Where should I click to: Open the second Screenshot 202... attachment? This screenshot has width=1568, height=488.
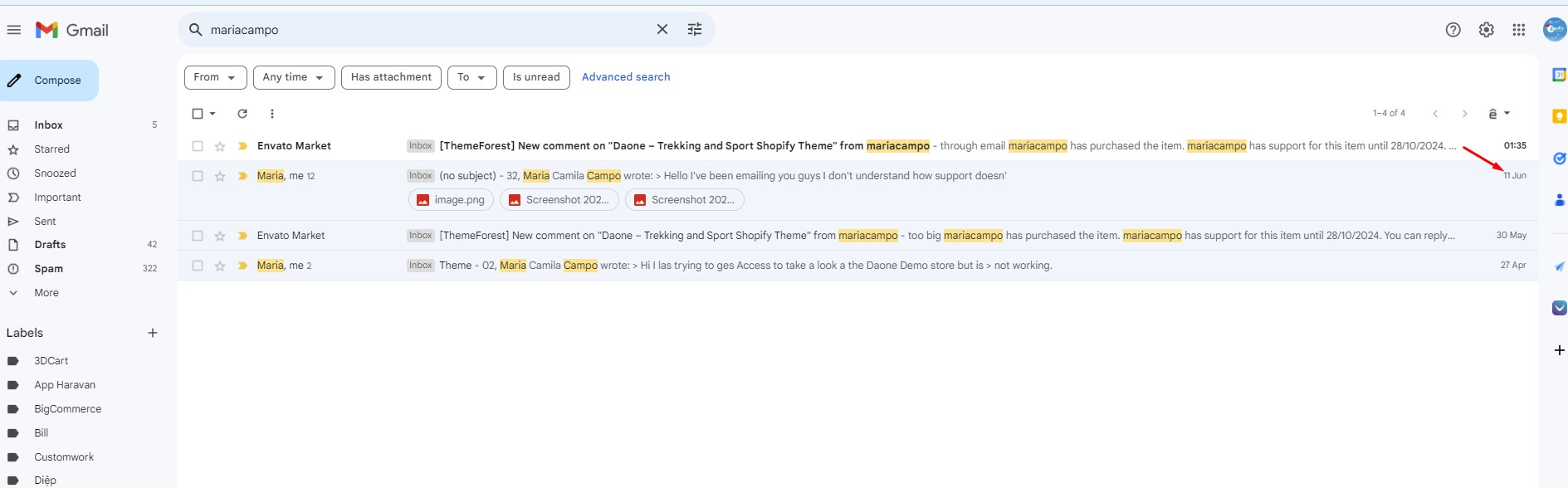(685, 200)
